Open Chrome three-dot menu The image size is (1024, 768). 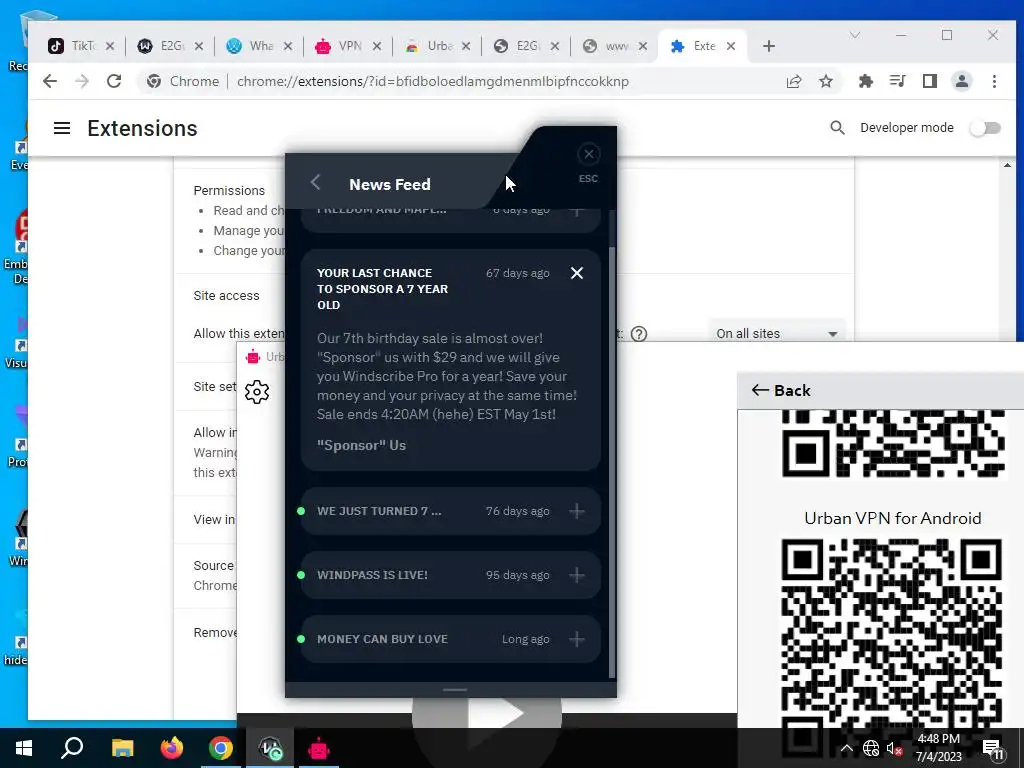(x=994, y=81)
